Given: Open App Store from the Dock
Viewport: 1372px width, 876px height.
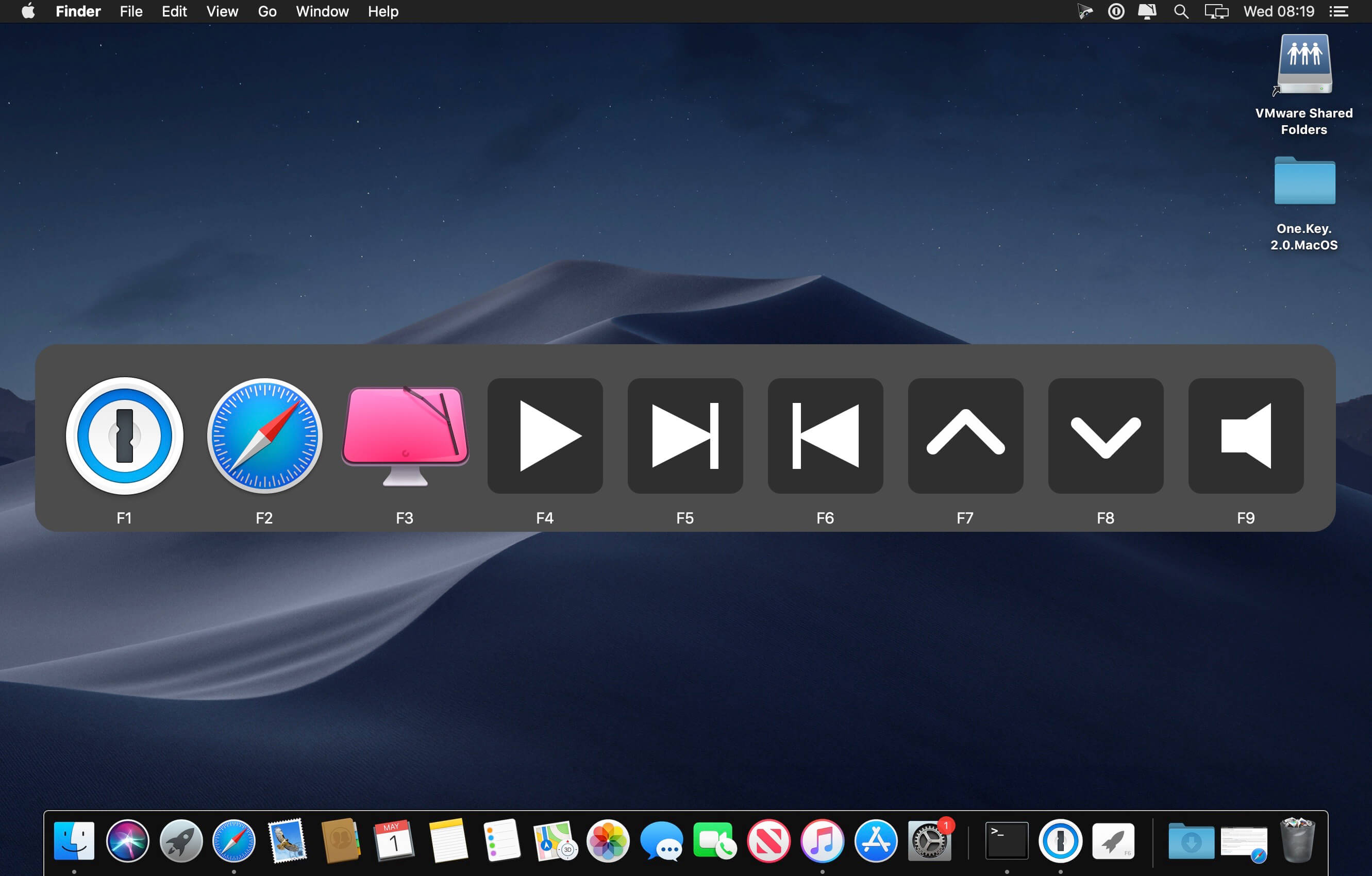Looking at the screenshot, I should 876,840.
